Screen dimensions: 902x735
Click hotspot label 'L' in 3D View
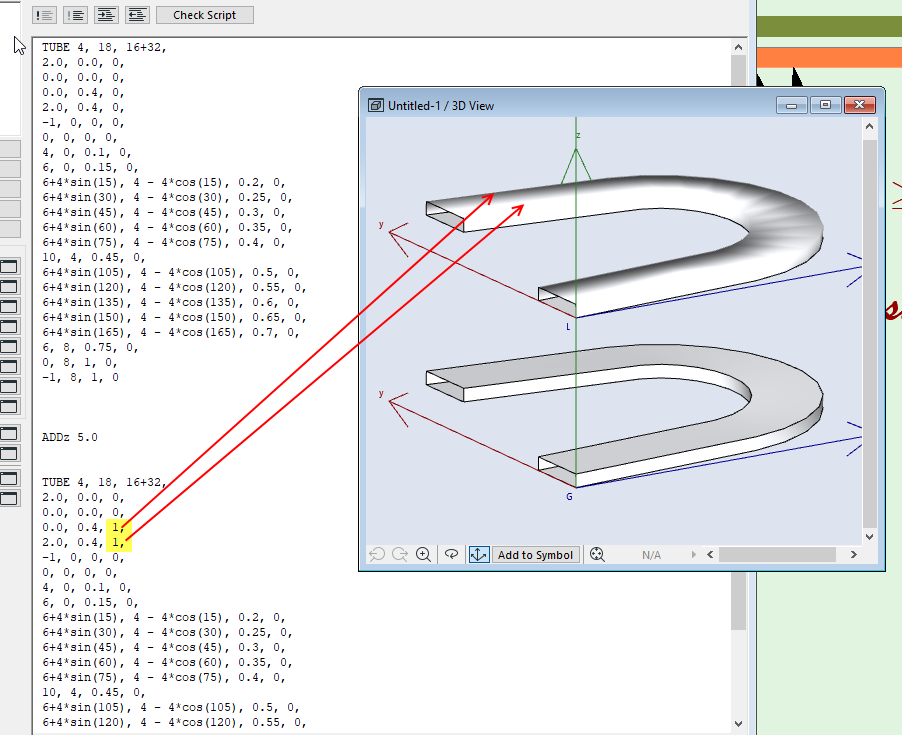[568, 327]
